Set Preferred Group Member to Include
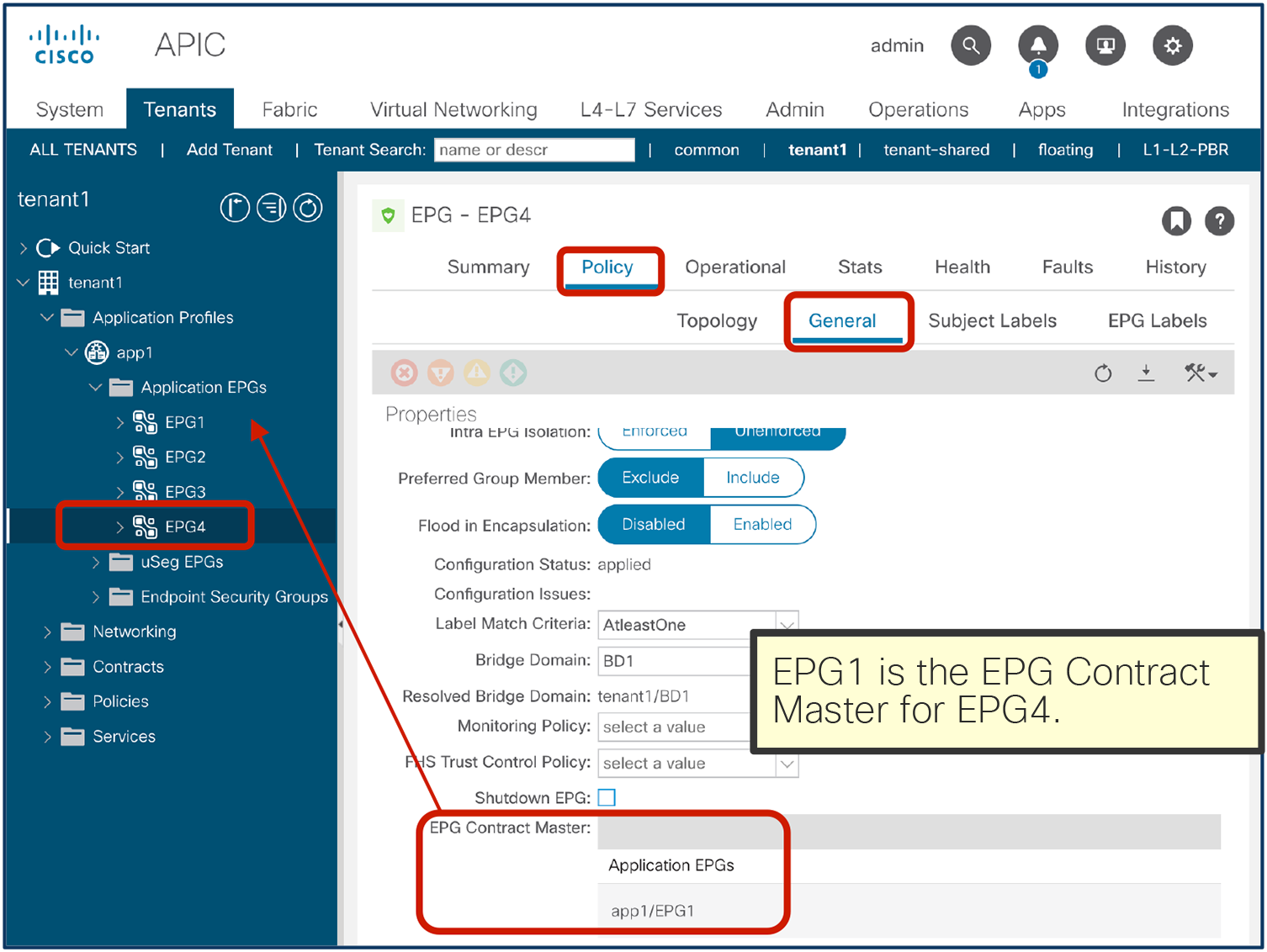1267x952 pixels. click(753, 478)
